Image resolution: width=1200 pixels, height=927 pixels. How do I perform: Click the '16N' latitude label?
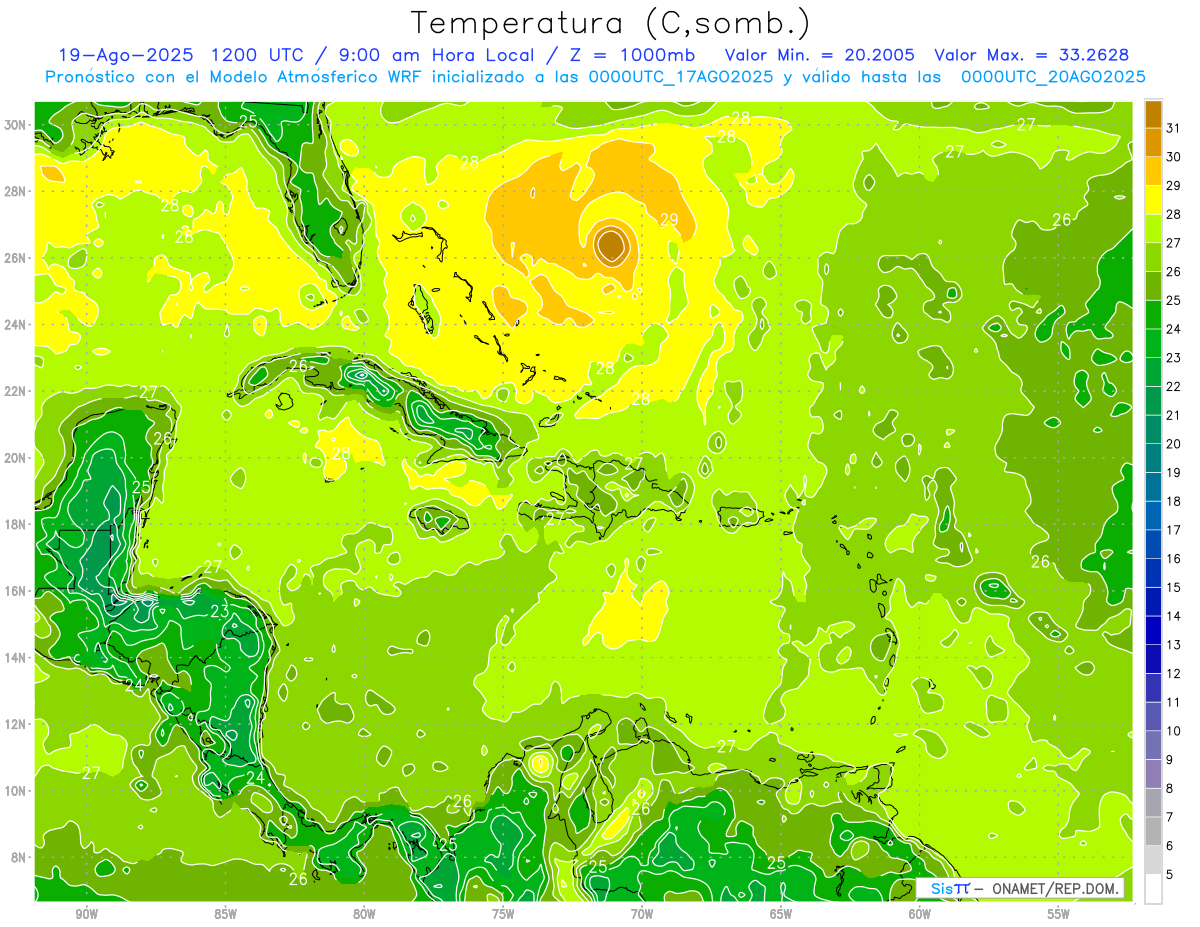pyautogui.click(x=17, y=591)
